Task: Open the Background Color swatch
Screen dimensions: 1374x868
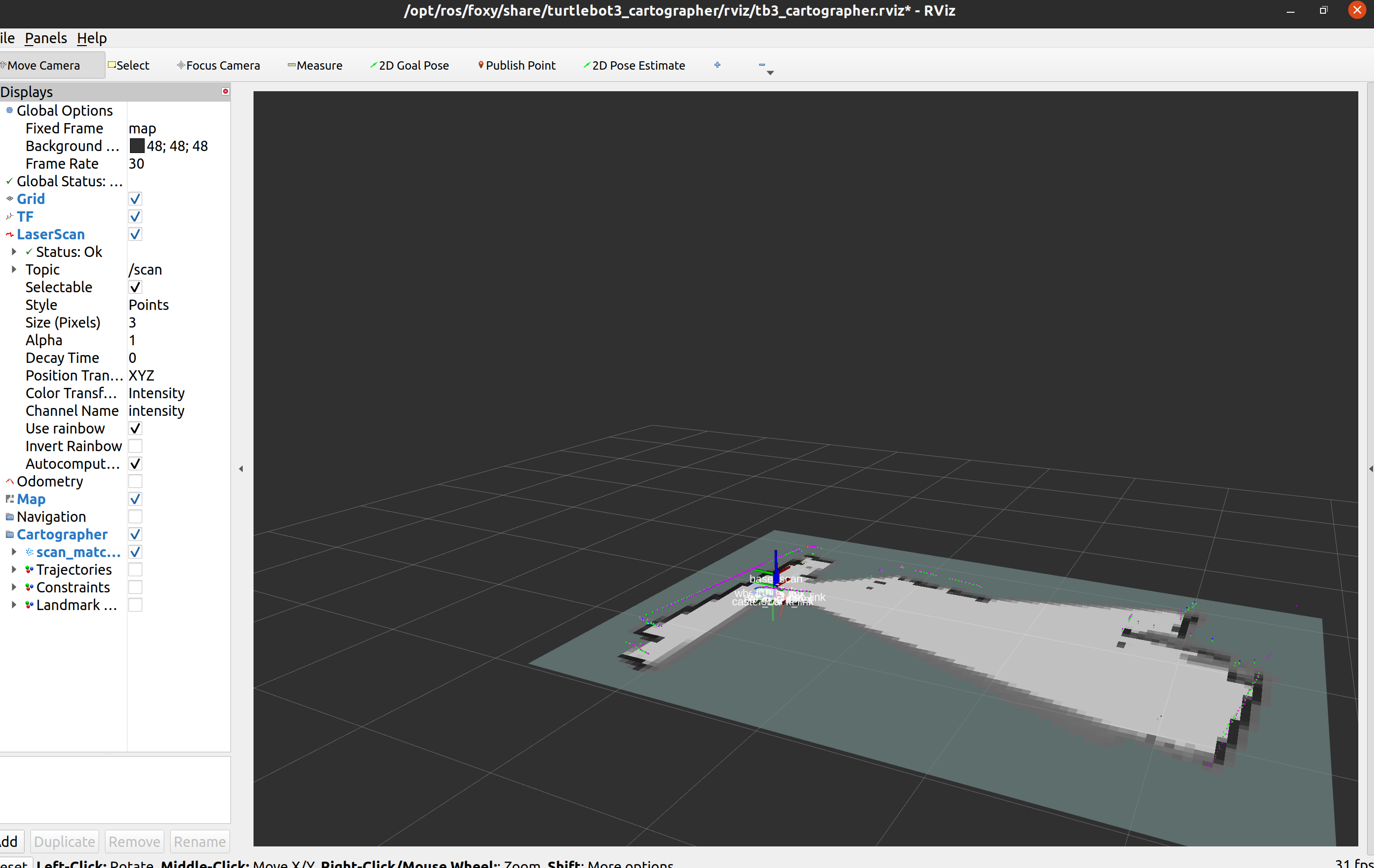Action: (x=136, y=146)
